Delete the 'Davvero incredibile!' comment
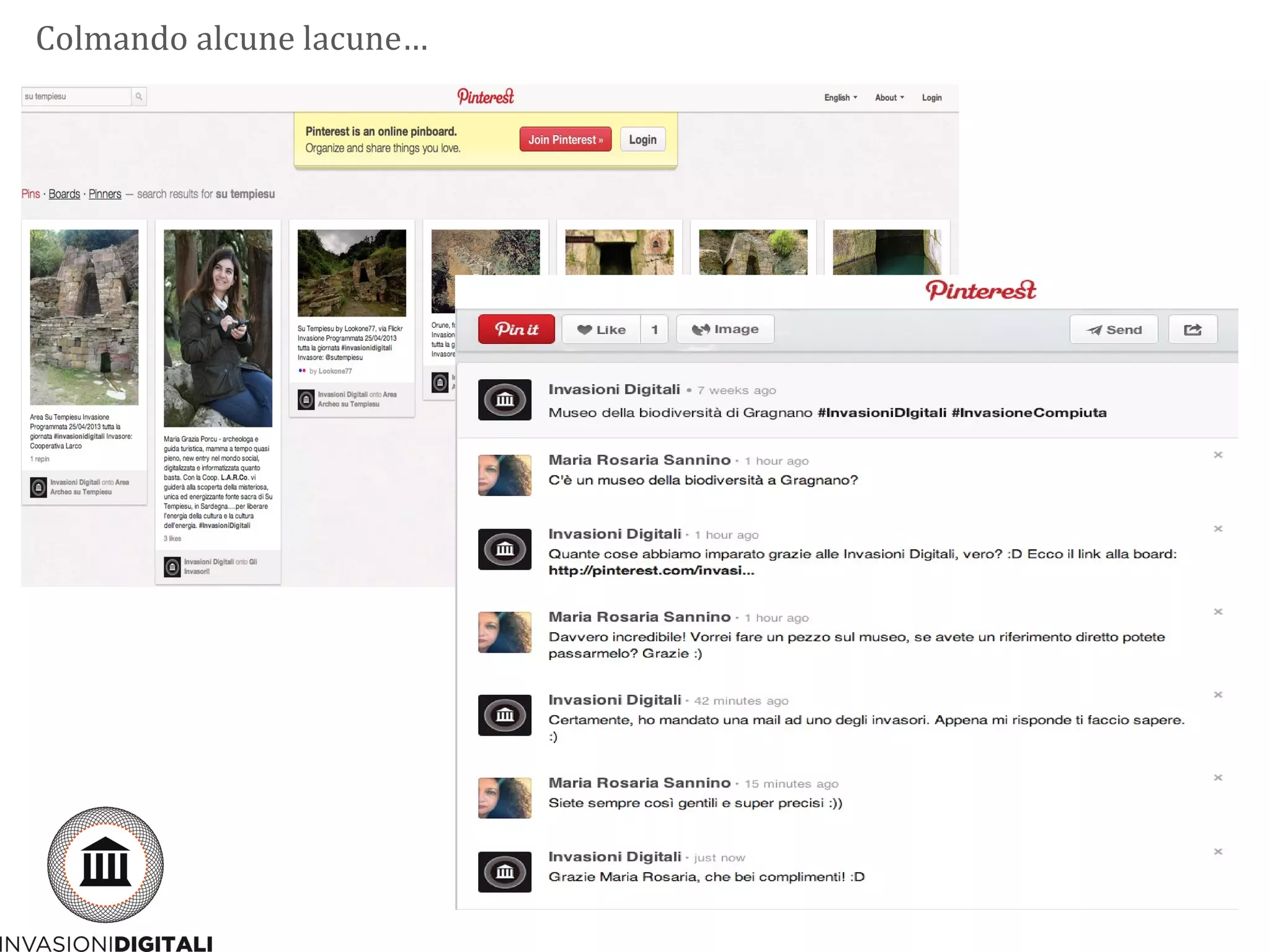 tap(1218, 612)
